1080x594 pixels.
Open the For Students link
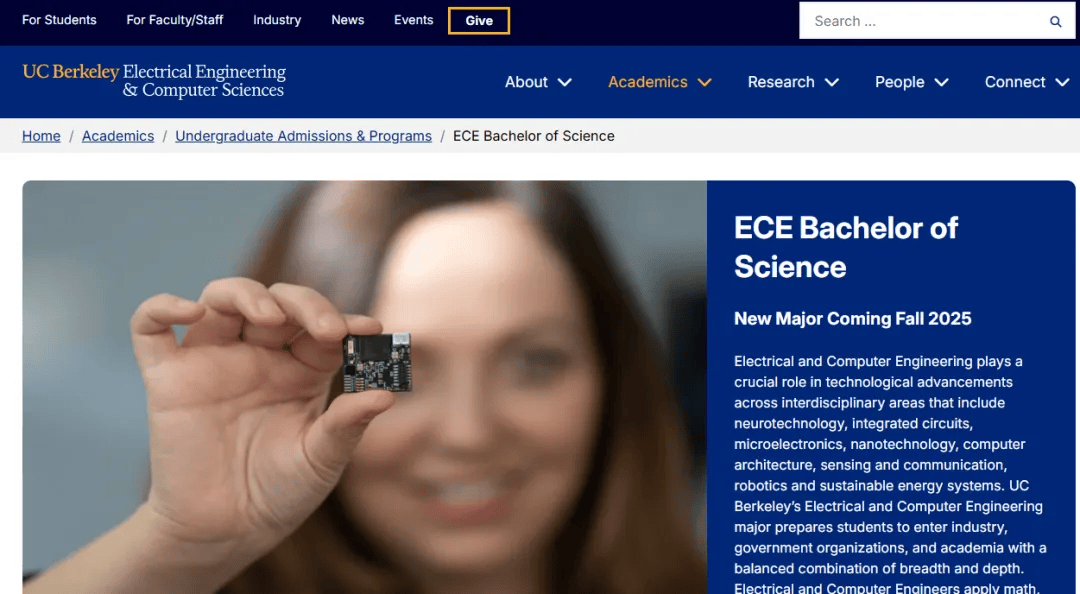[x=59, y=20]
